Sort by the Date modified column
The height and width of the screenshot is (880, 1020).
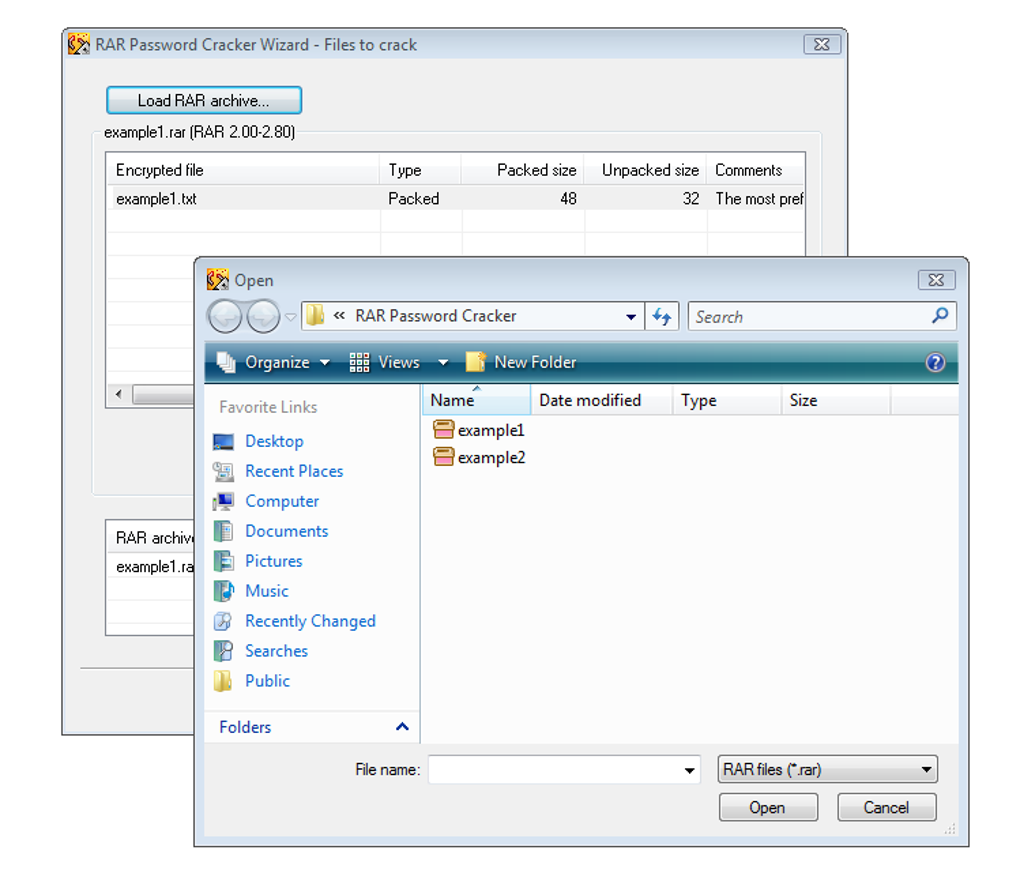coord(601,400)
